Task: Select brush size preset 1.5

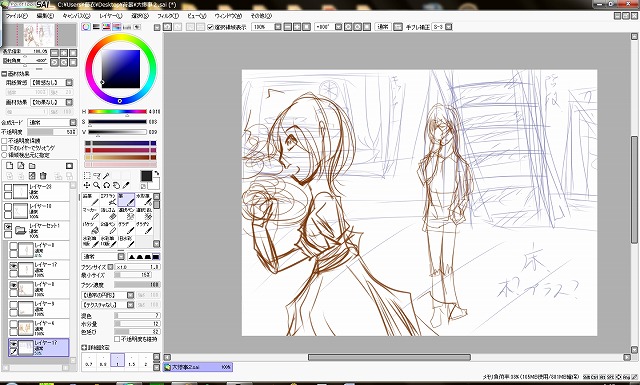Action: pos(132,360)
